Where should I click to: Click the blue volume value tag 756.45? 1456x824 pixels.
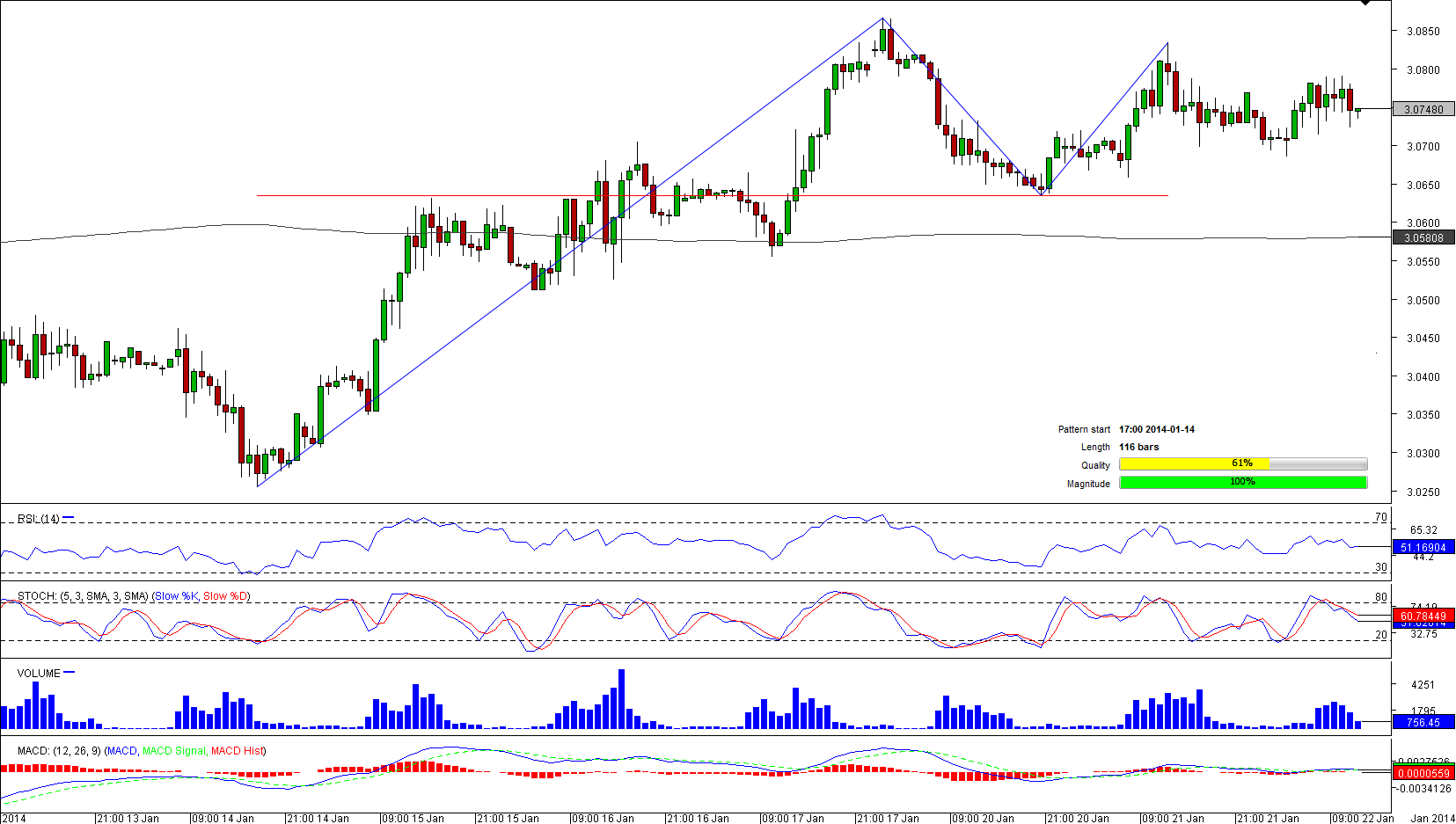click(x=1423, y=723)
